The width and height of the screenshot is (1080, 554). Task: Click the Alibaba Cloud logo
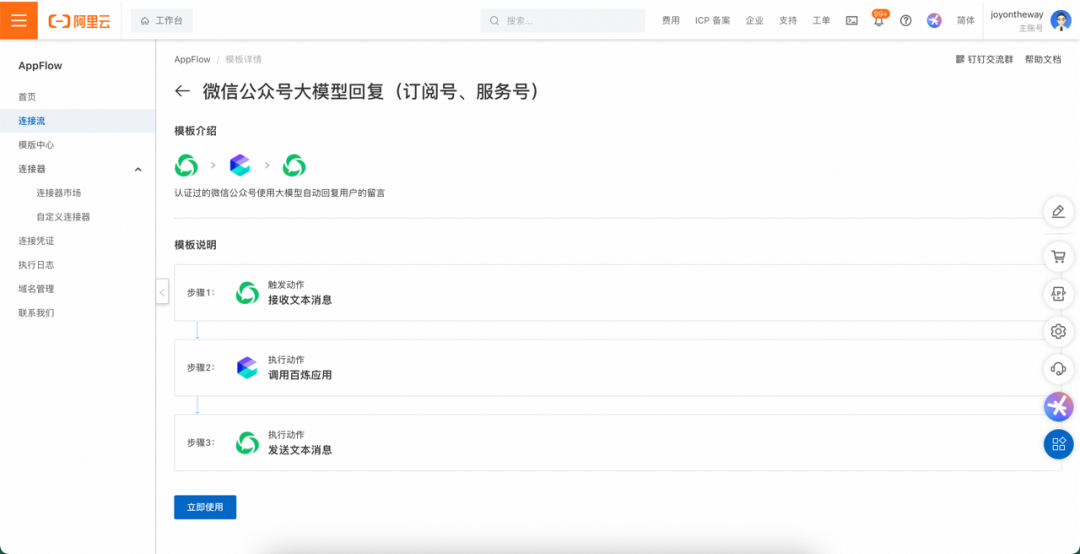79,21
